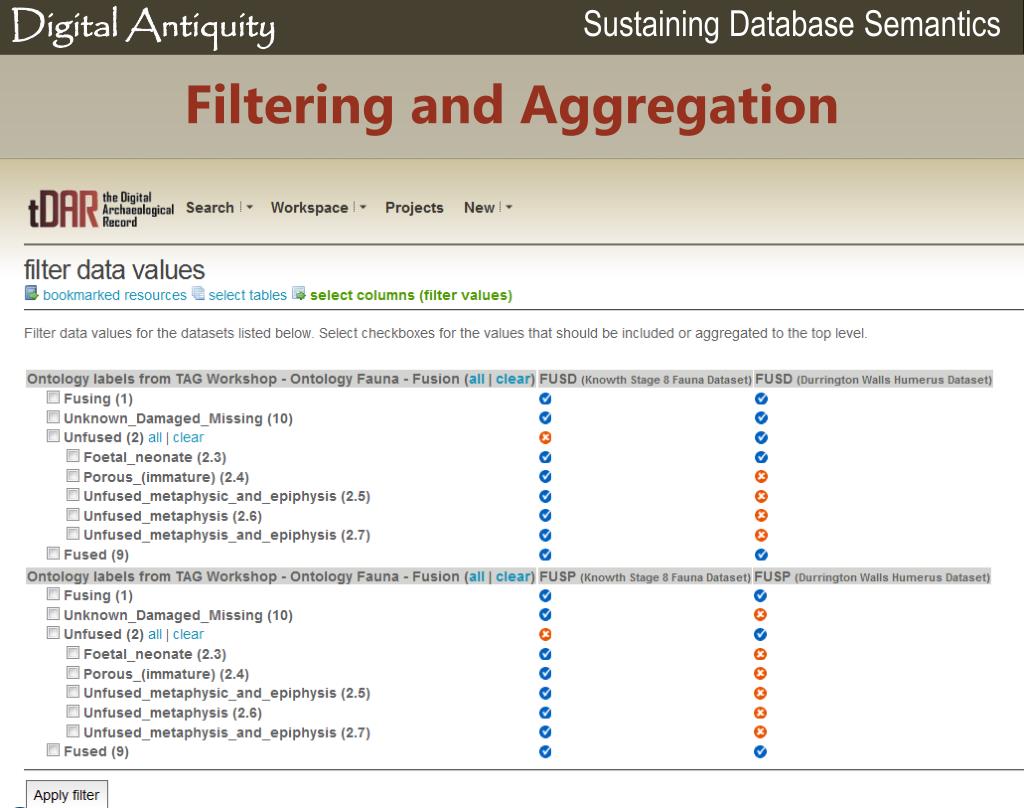Click the bookmarked resources step icon
The height and width of the screenshot is (808, 1024).
click(31, 293)
